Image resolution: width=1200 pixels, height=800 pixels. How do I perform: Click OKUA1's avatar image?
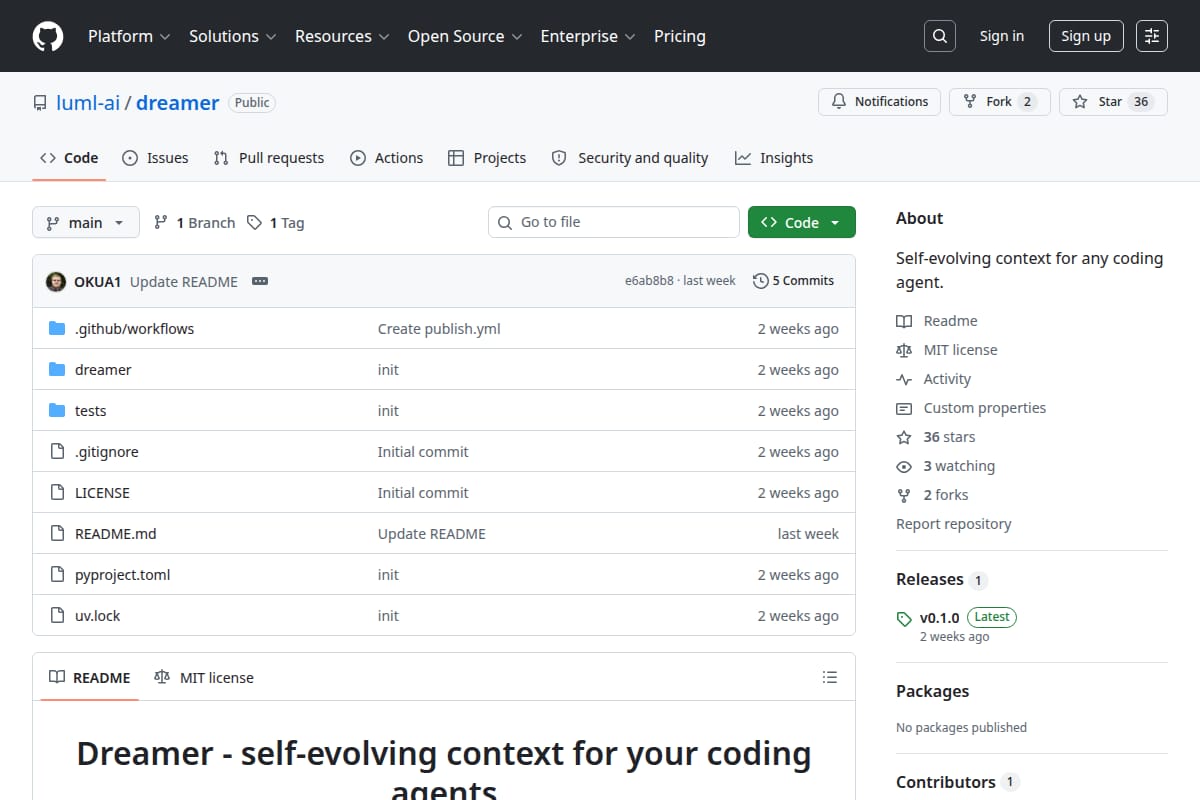56,282
